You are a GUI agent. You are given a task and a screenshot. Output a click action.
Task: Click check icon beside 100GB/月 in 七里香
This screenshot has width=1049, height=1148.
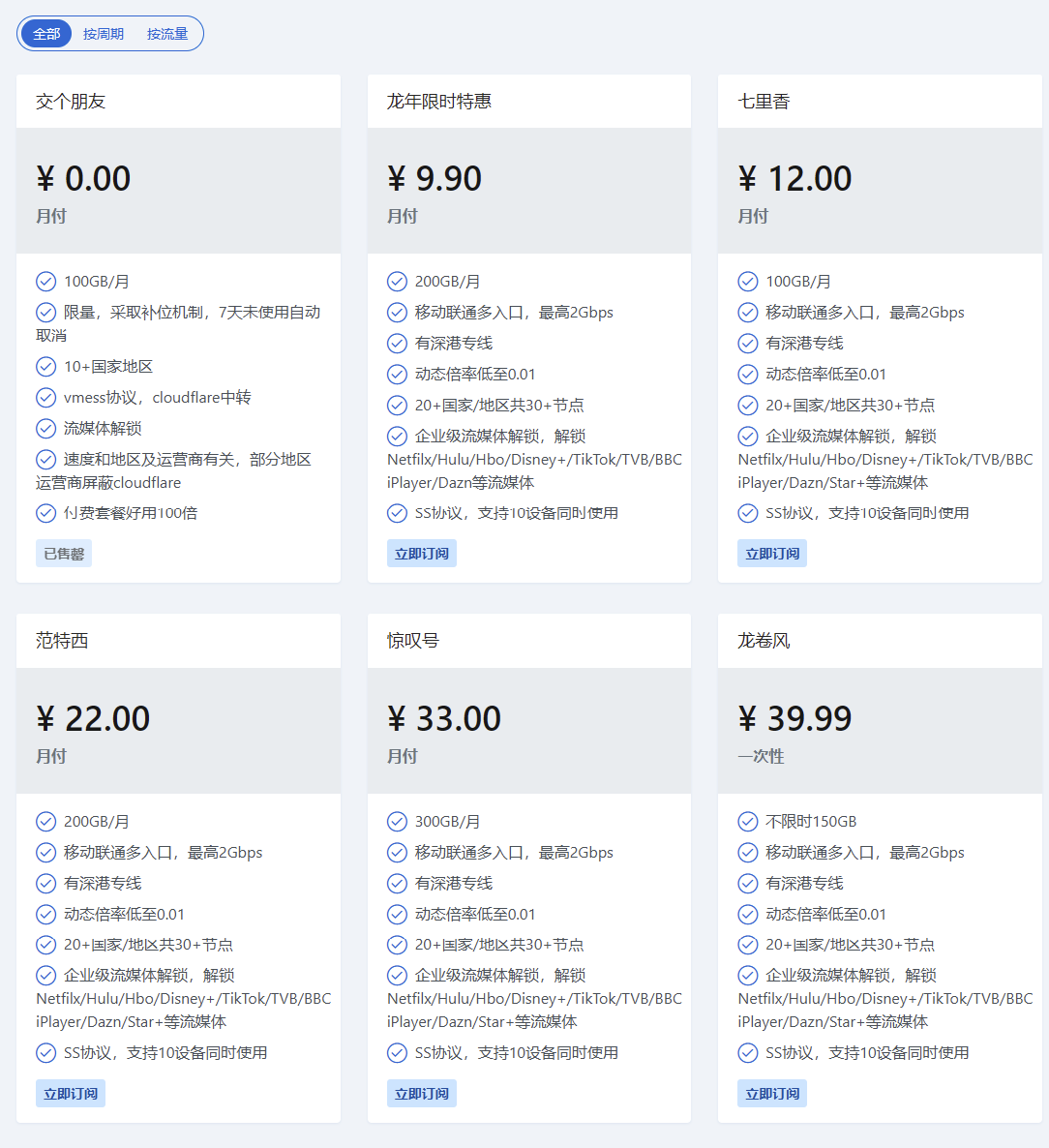point(748,281)
